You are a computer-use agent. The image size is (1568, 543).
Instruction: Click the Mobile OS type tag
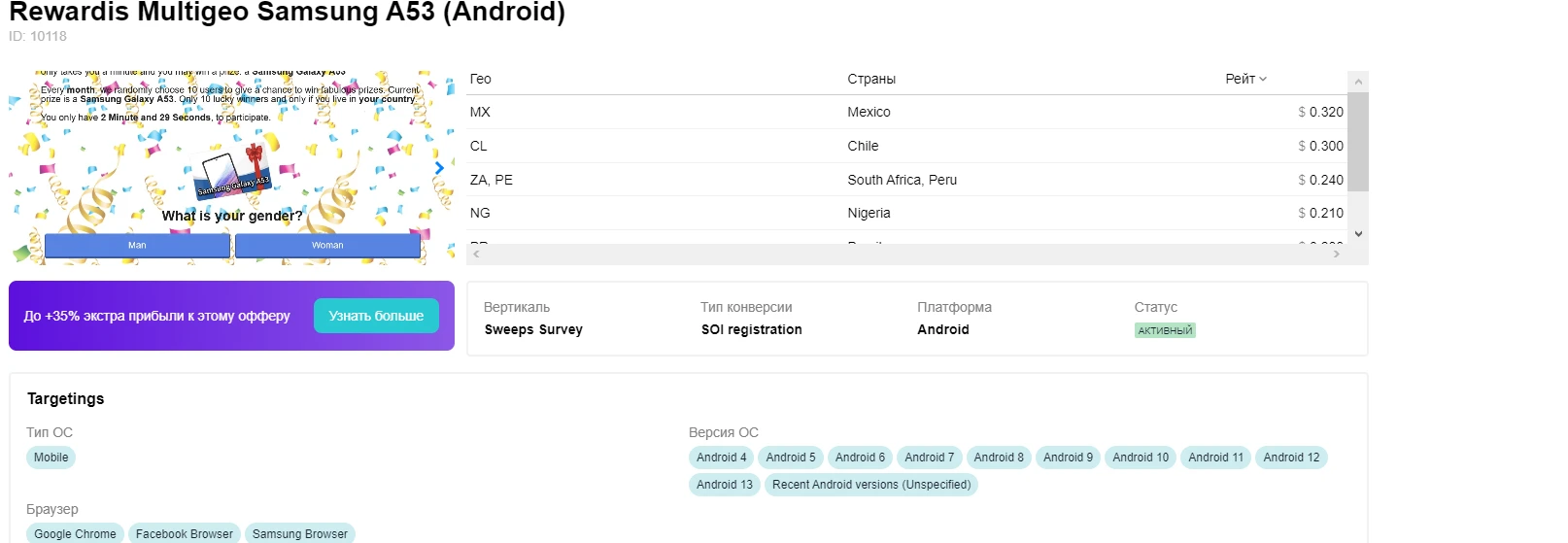[x=51, y=458]
